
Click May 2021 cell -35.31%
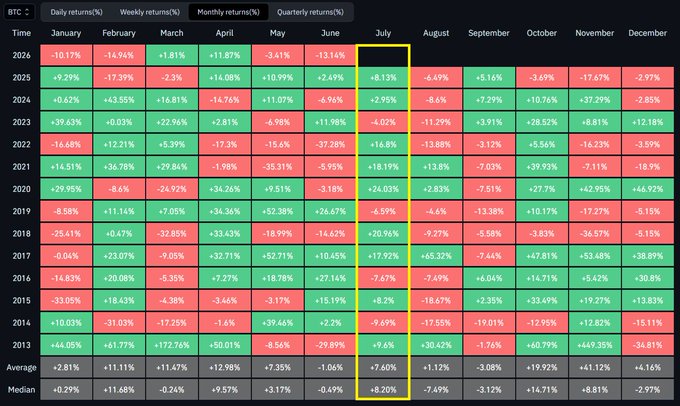278,167
